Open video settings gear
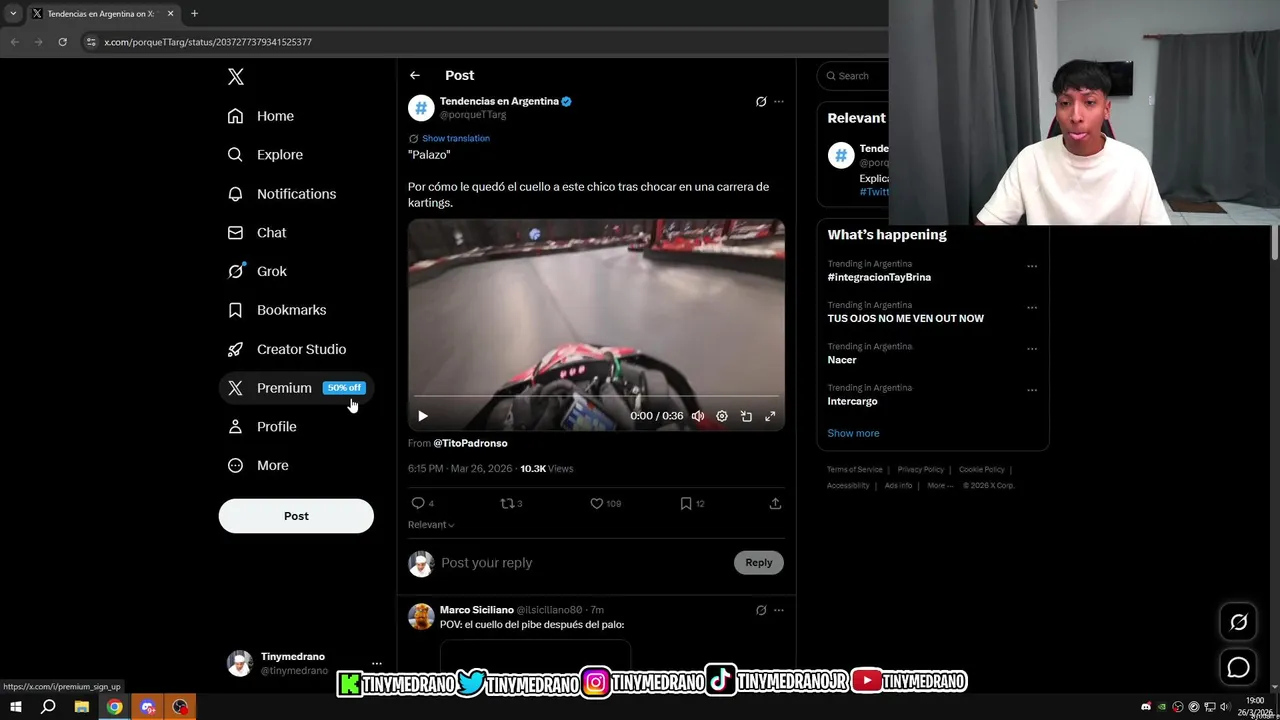 (722, 416)
